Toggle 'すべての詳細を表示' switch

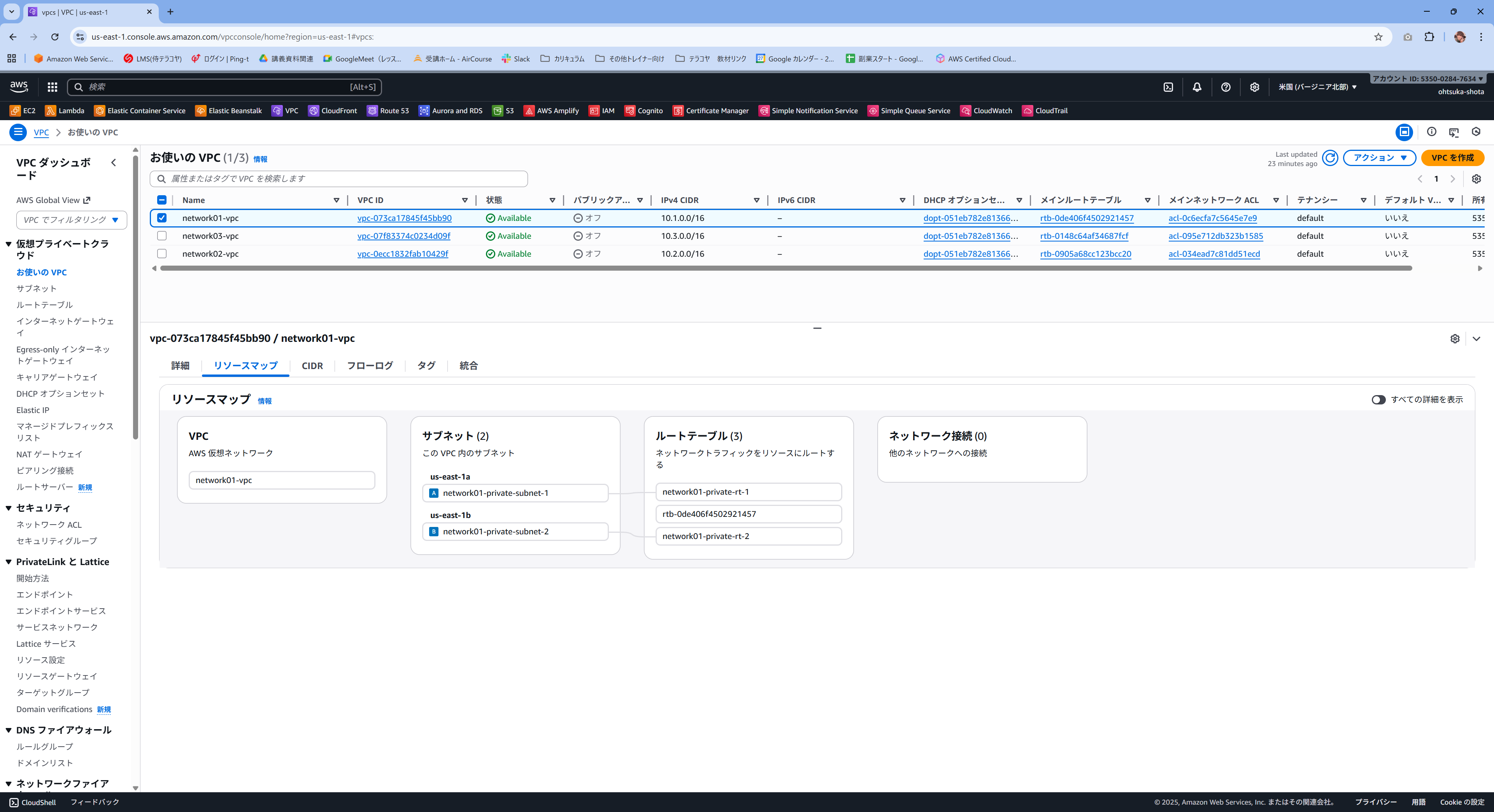[1378, 400]
